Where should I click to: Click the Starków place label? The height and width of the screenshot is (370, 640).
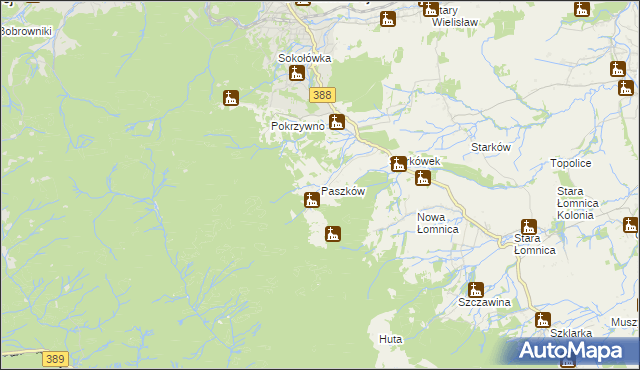tap(491, 147)
